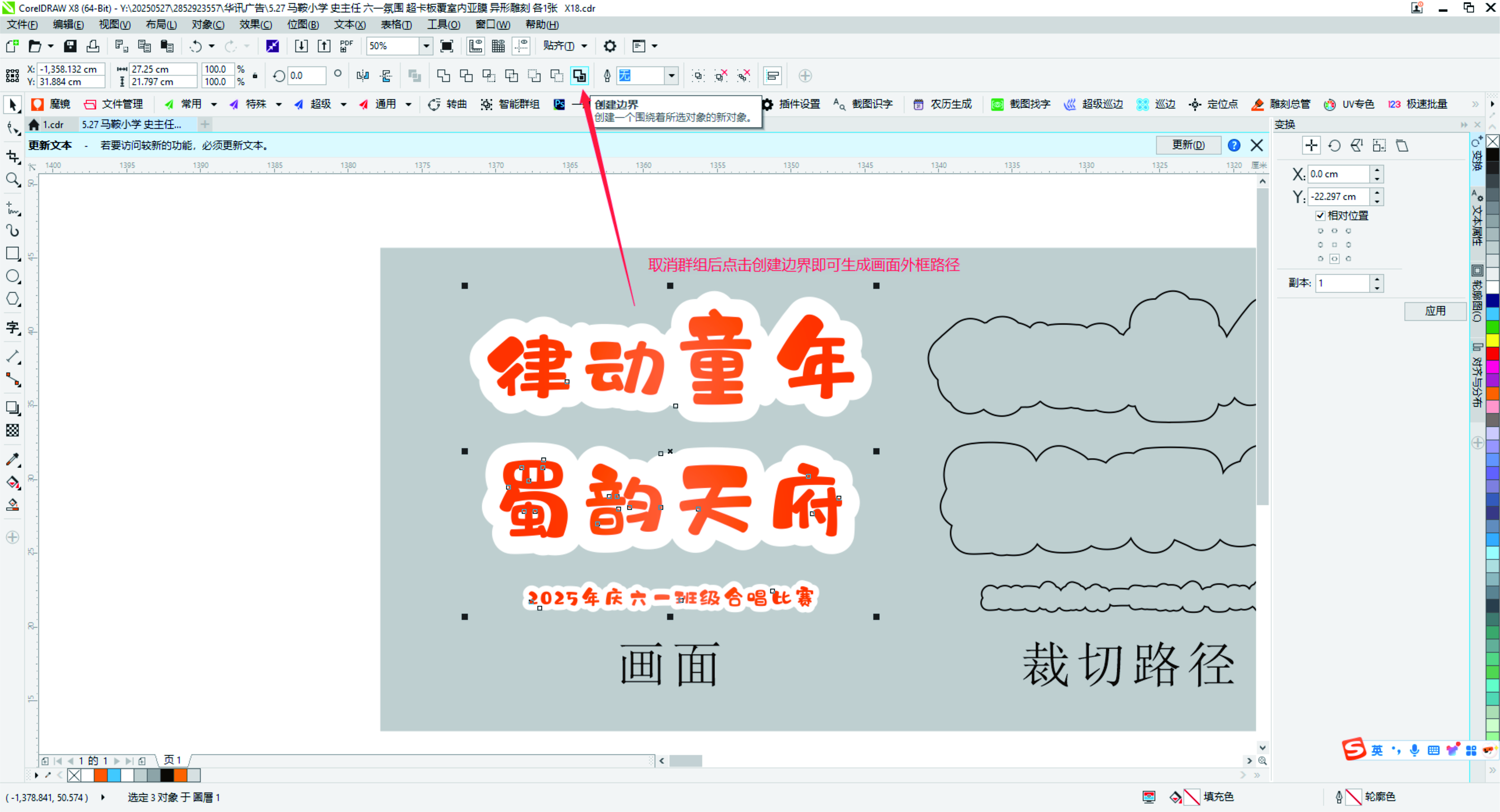Viewport: 1500px width, 812px height.
Task: Switch to 页 1 page tab
Action: 172,760
